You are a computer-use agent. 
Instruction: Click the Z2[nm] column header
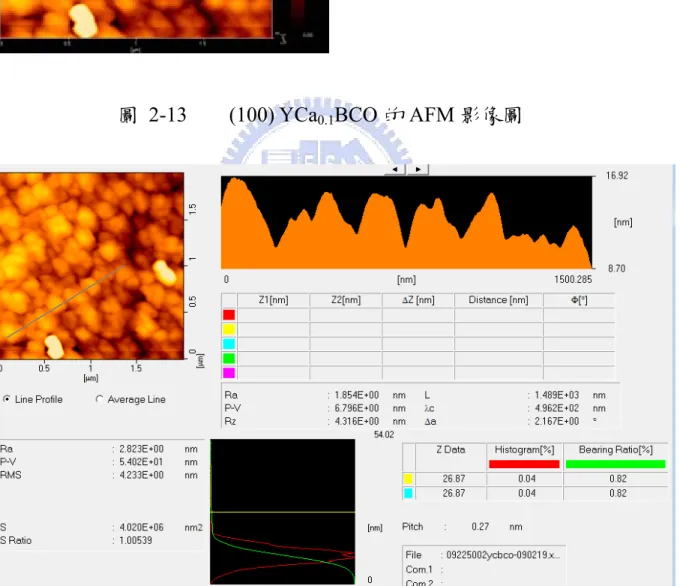[x=346, y=300]
